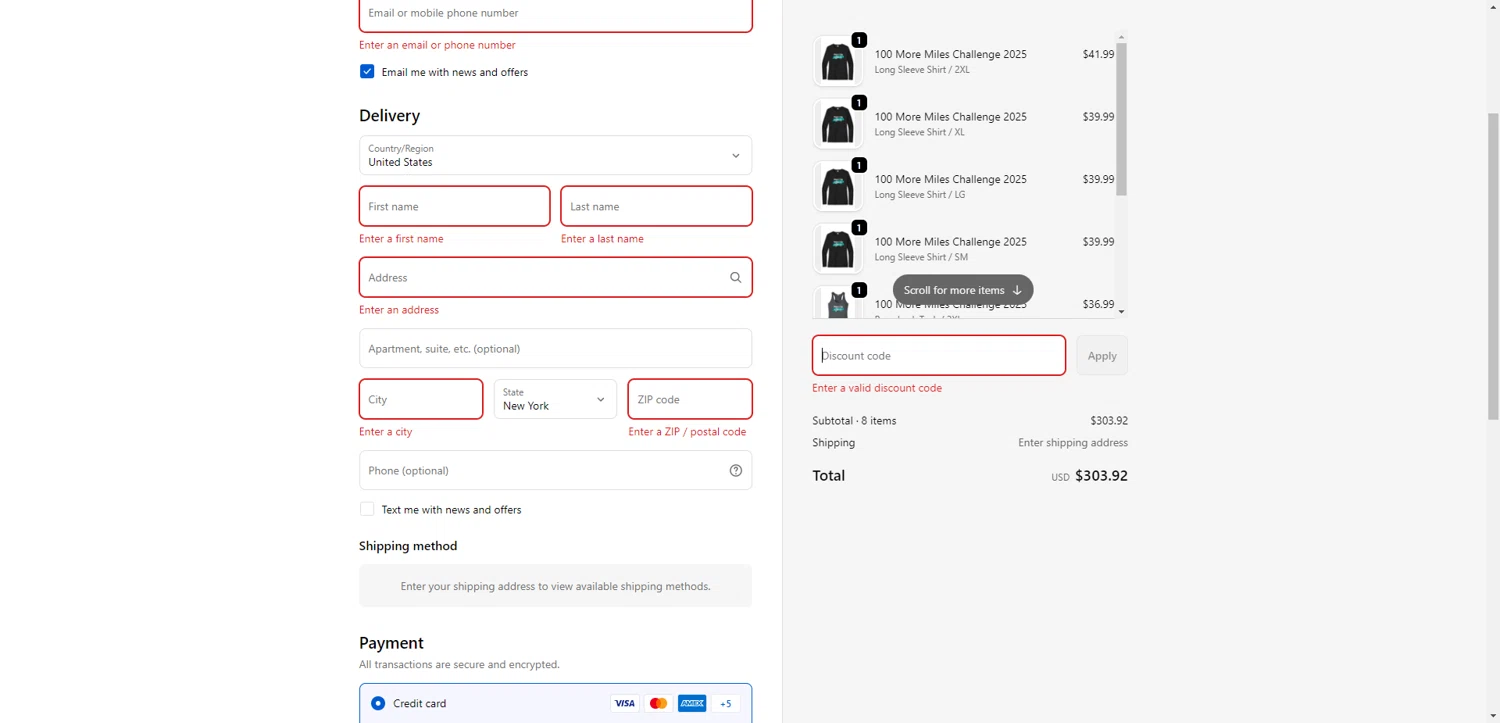Click the Apply discount button
This screenshot has width=1500, height=723.
[1101, 356]
